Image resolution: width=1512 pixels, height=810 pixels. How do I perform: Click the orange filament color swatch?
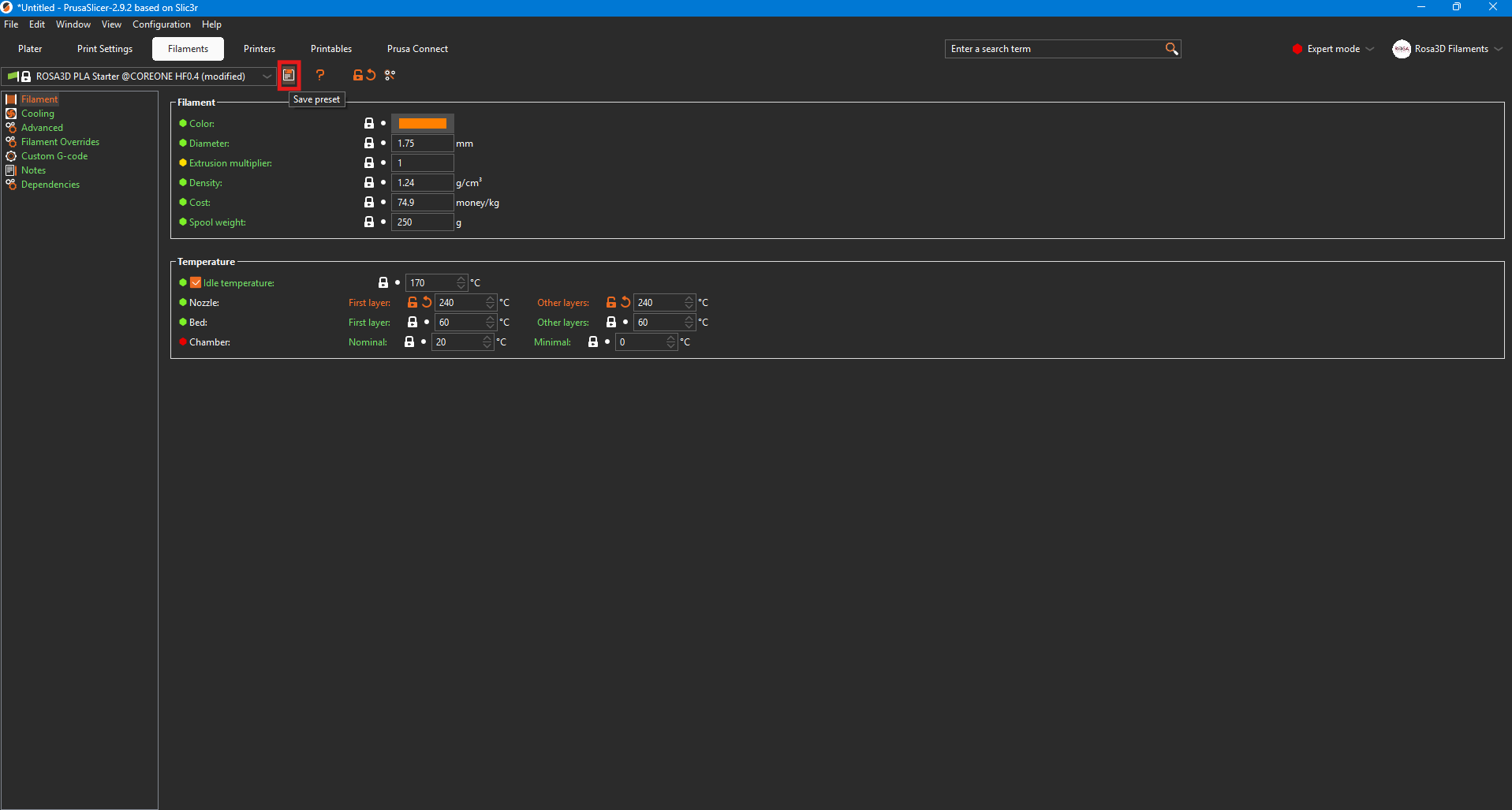(x=422, y=124)
